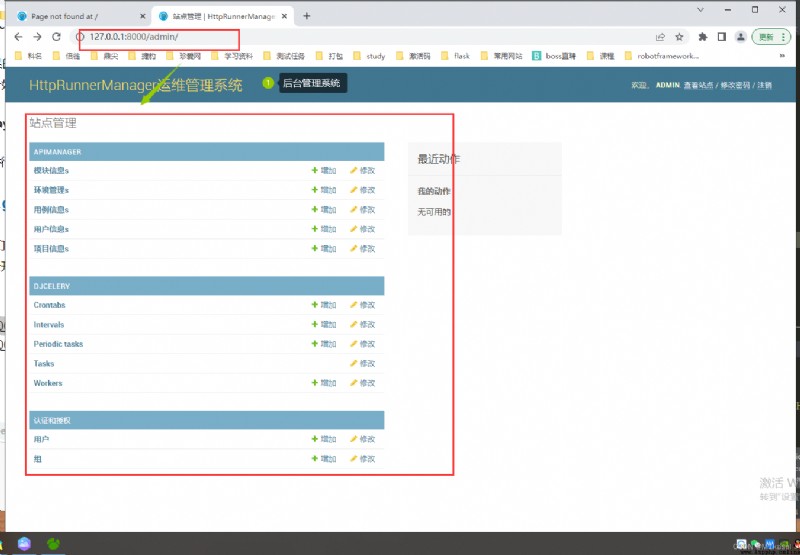Open the Periodic tasks model list
This screenshot has width=800, height=555.
click(x=58, y=344)
